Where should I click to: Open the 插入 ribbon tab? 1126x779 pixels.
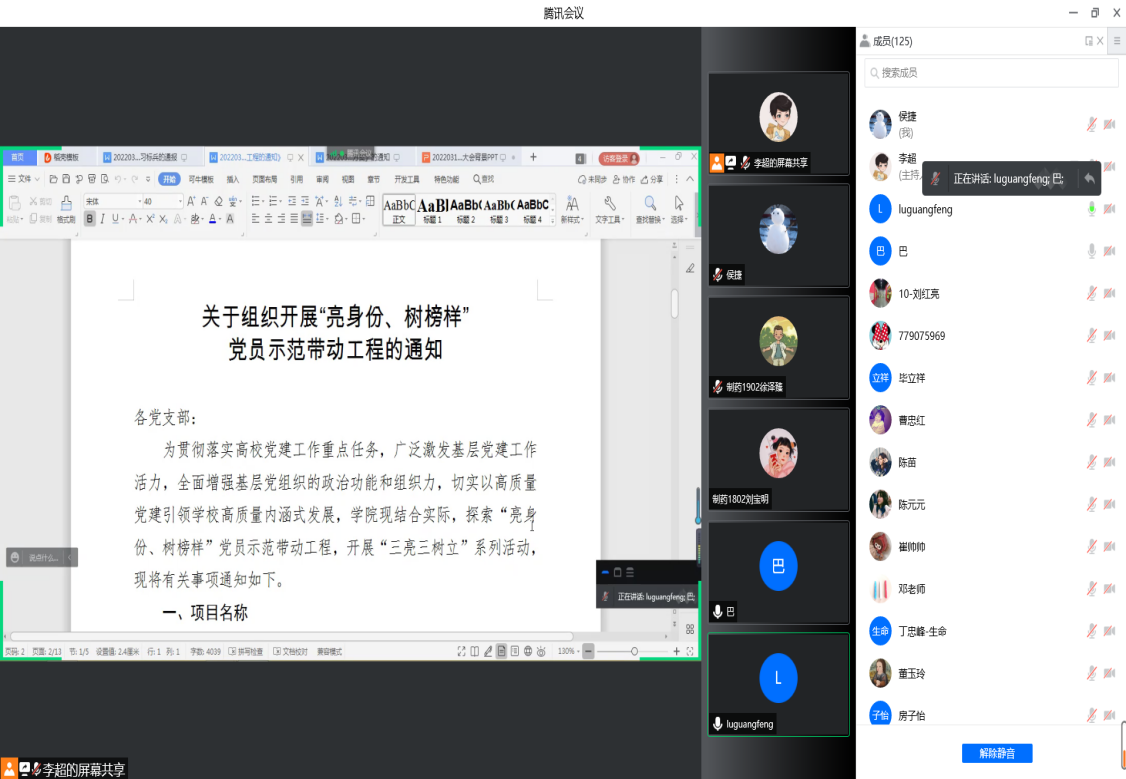click(233, 180)
